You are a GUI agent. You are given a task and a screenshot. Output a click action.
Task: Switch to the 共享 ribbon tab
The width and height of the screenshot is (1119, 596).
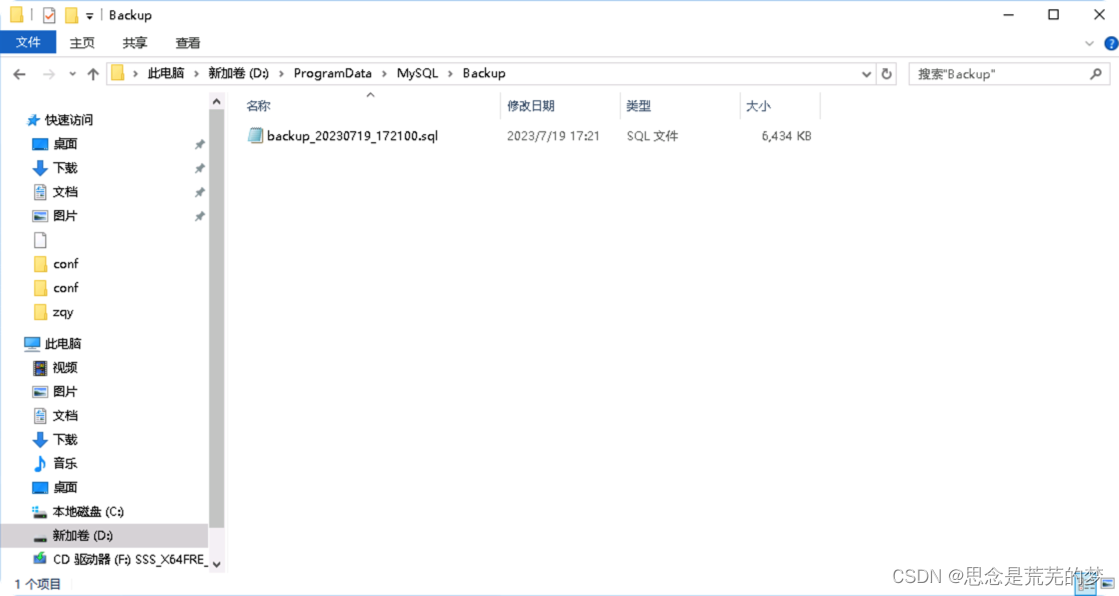(135, 43)
